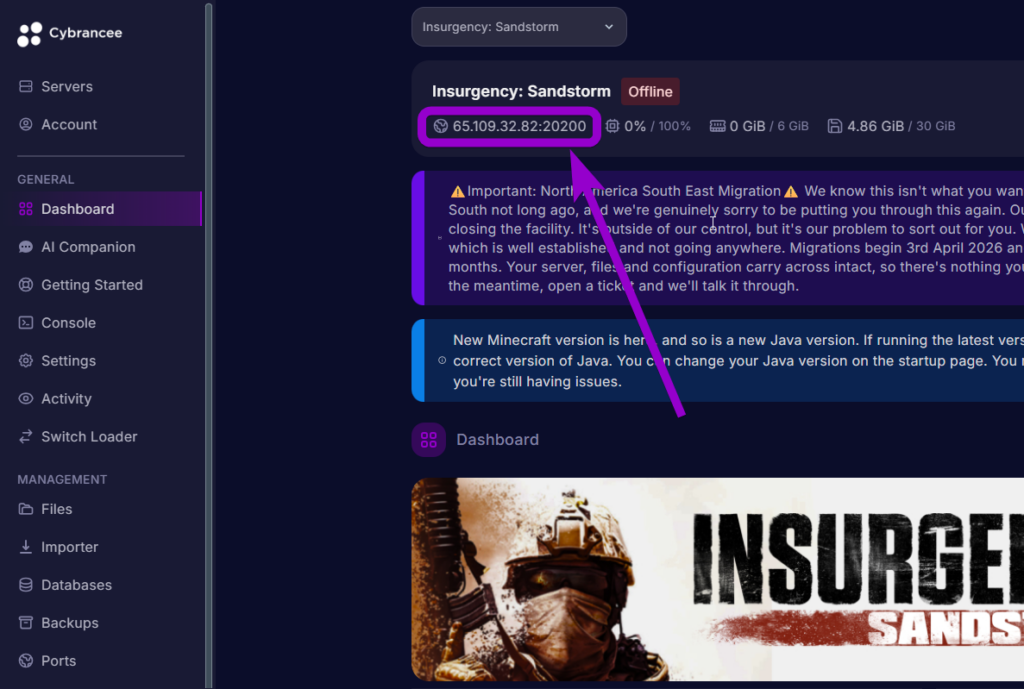Click the Files folder icon
1024x689 pixels.
point(25,509)
